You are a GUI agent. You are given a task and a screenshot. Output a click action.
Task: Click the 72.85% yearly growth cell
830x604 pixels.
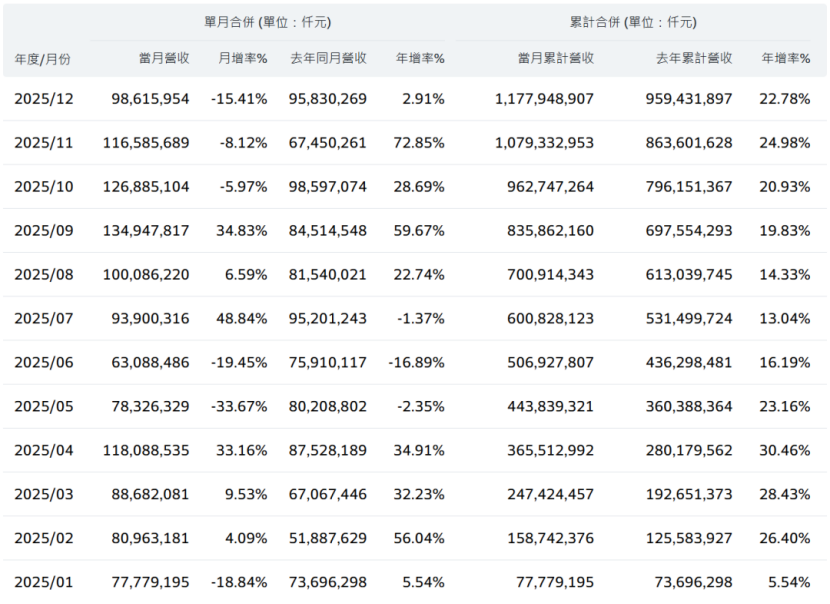420,143
